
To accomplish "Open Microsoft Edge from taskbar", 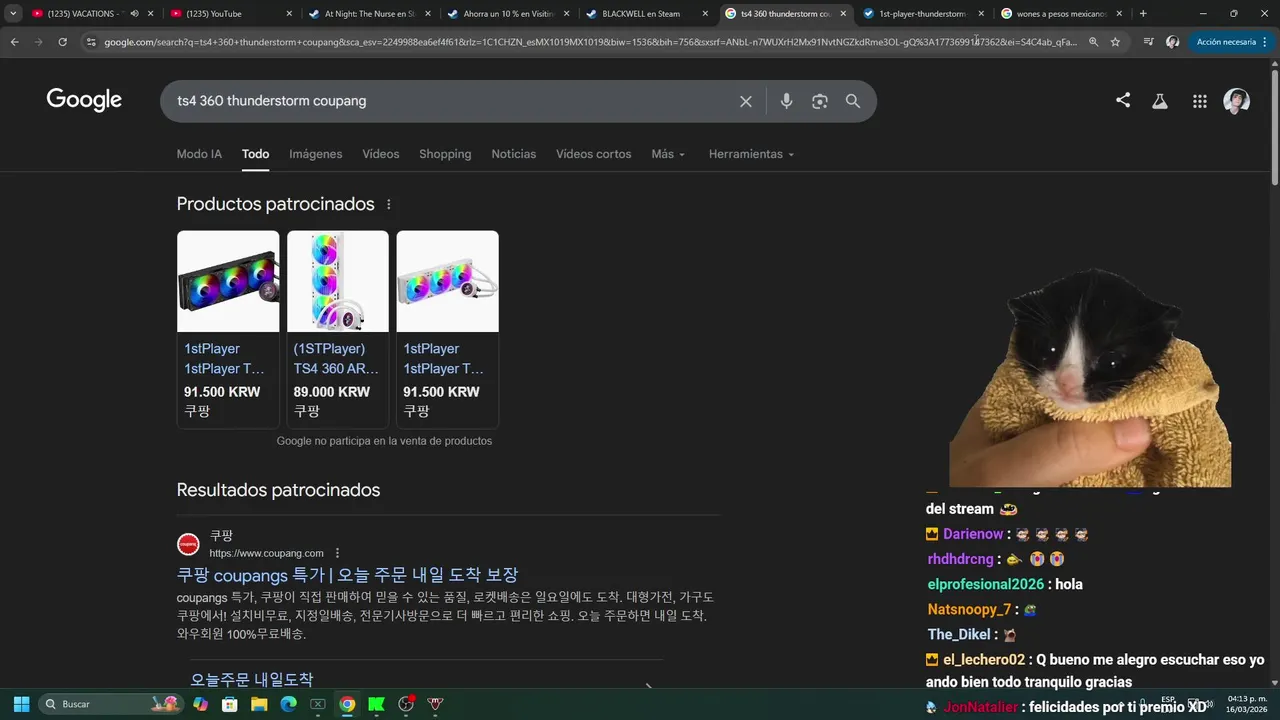I will point(288,704).
